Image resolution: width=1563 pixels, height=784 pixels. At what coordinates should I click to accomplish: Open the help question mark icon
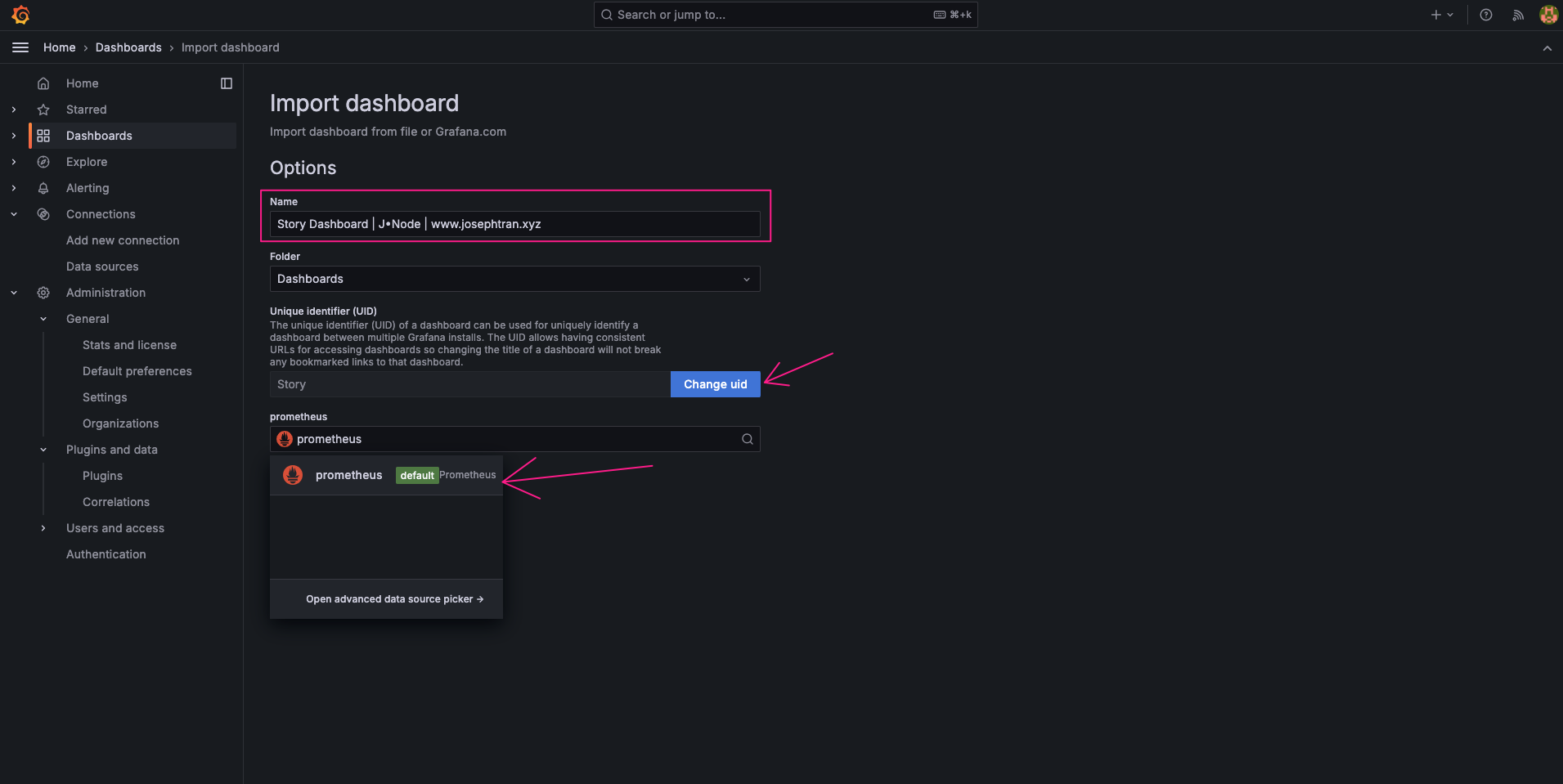coord(1486,15)
